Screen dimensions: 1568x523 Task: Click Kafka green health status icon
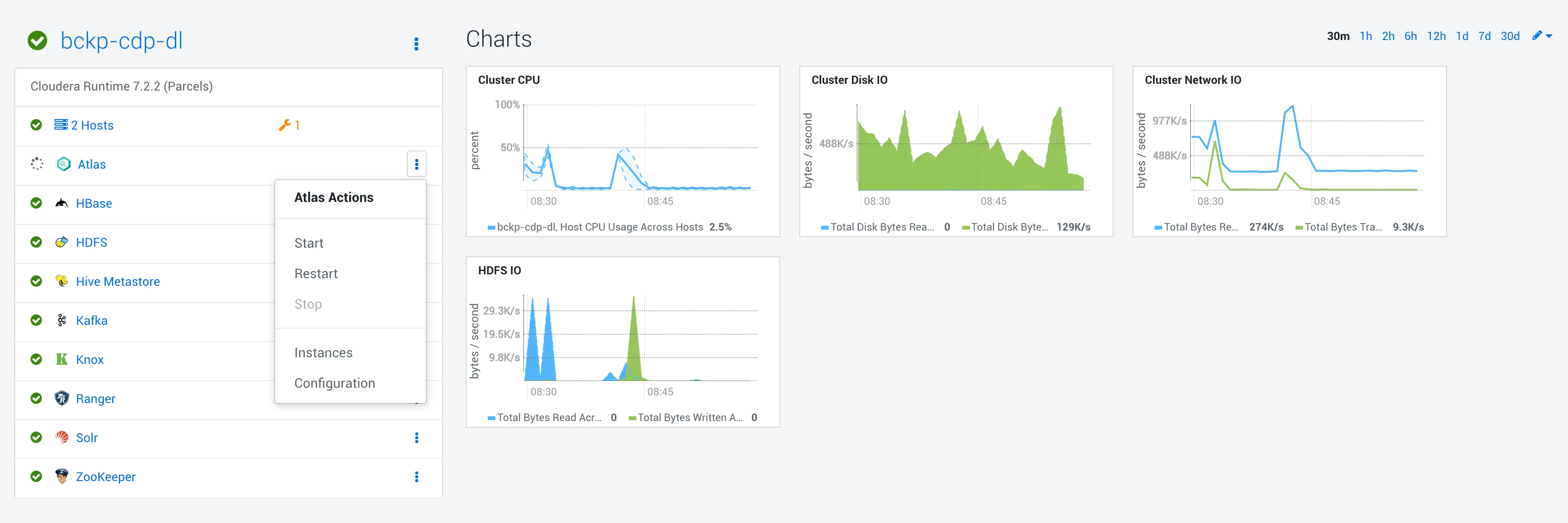coord(37,320)
